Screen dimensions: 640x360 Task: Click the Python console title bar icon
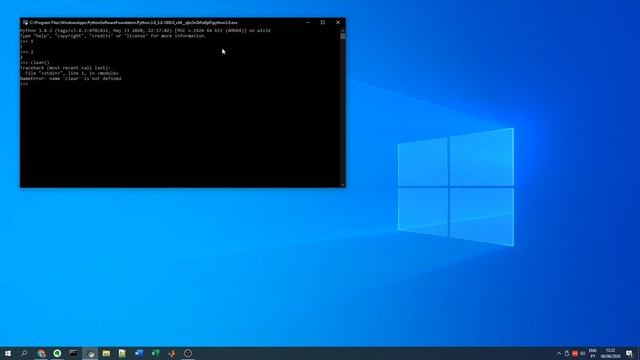25,22
